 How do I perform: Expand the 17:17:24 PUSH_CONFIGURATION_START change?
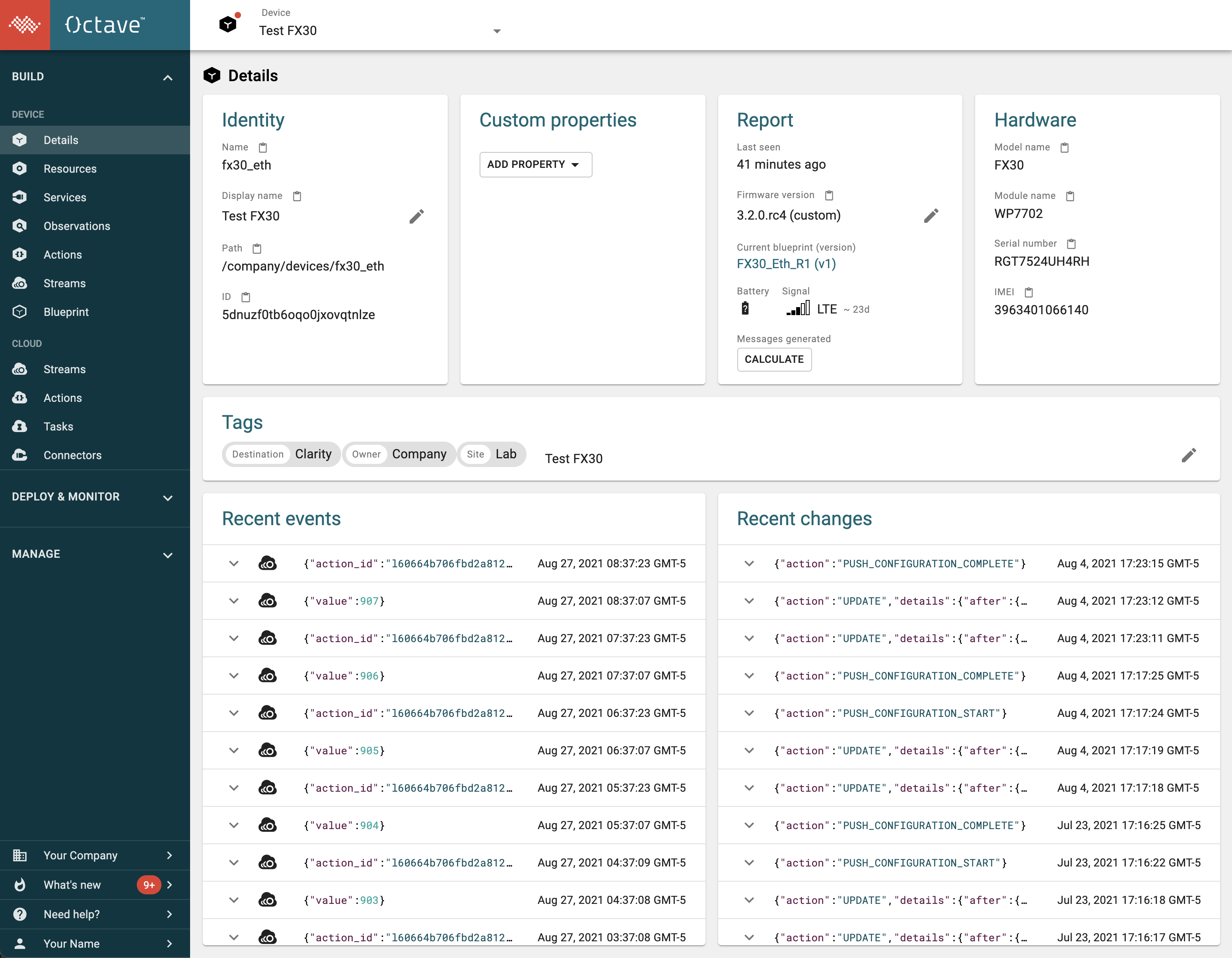(749, 713)
